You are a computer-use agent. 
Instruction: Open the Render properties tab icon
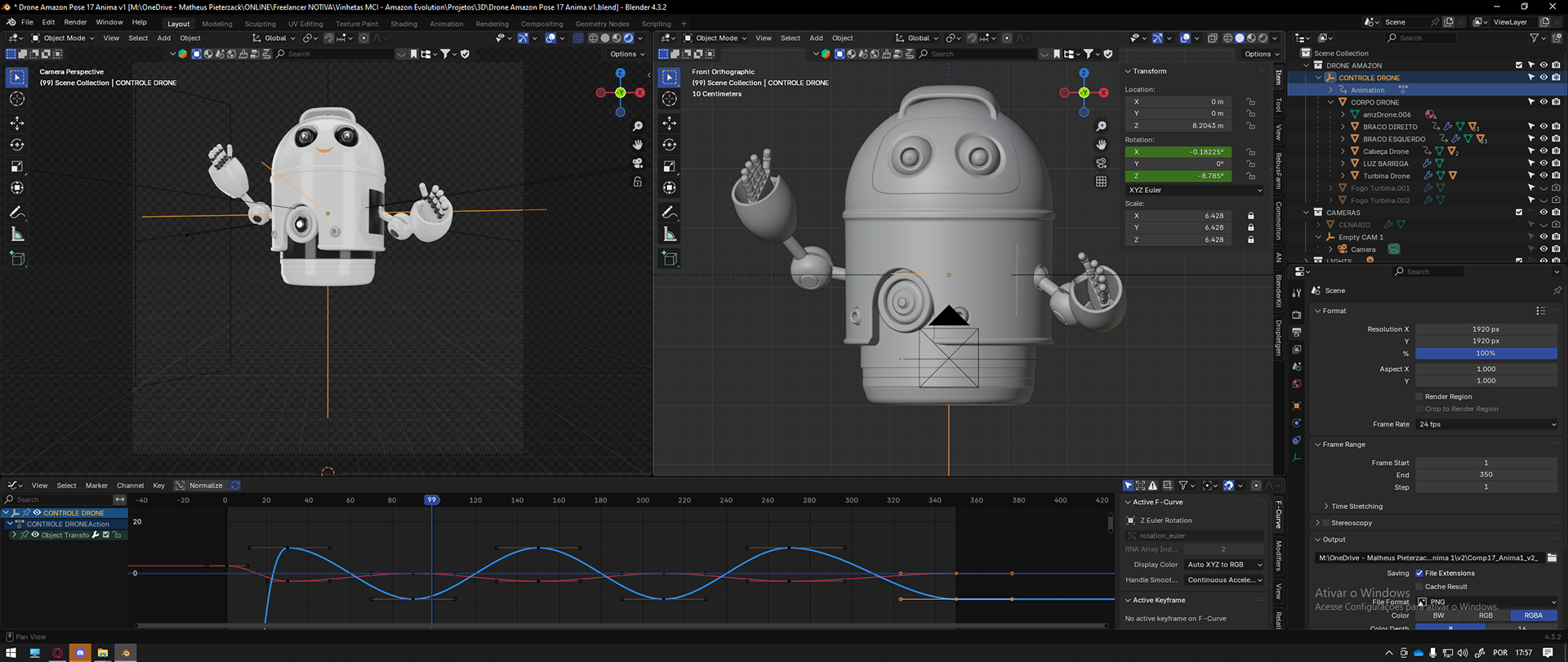point(1297,314)
